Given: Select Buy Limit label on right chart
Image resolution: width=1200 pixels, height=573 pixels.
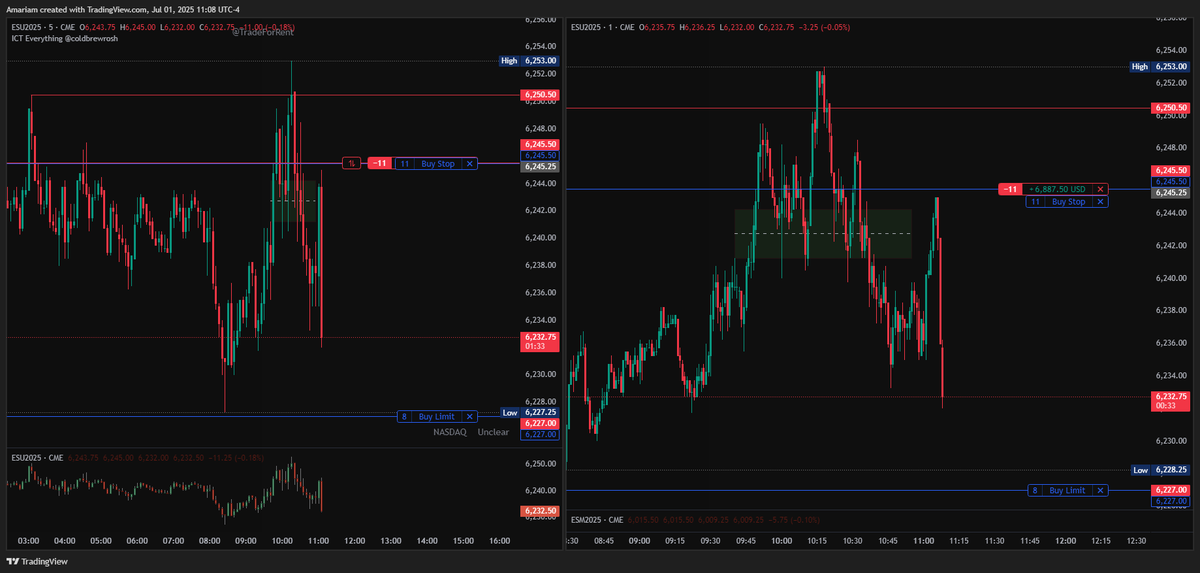Looking at the screenshot, I should pyautogui.click(x=1069, y=491).
